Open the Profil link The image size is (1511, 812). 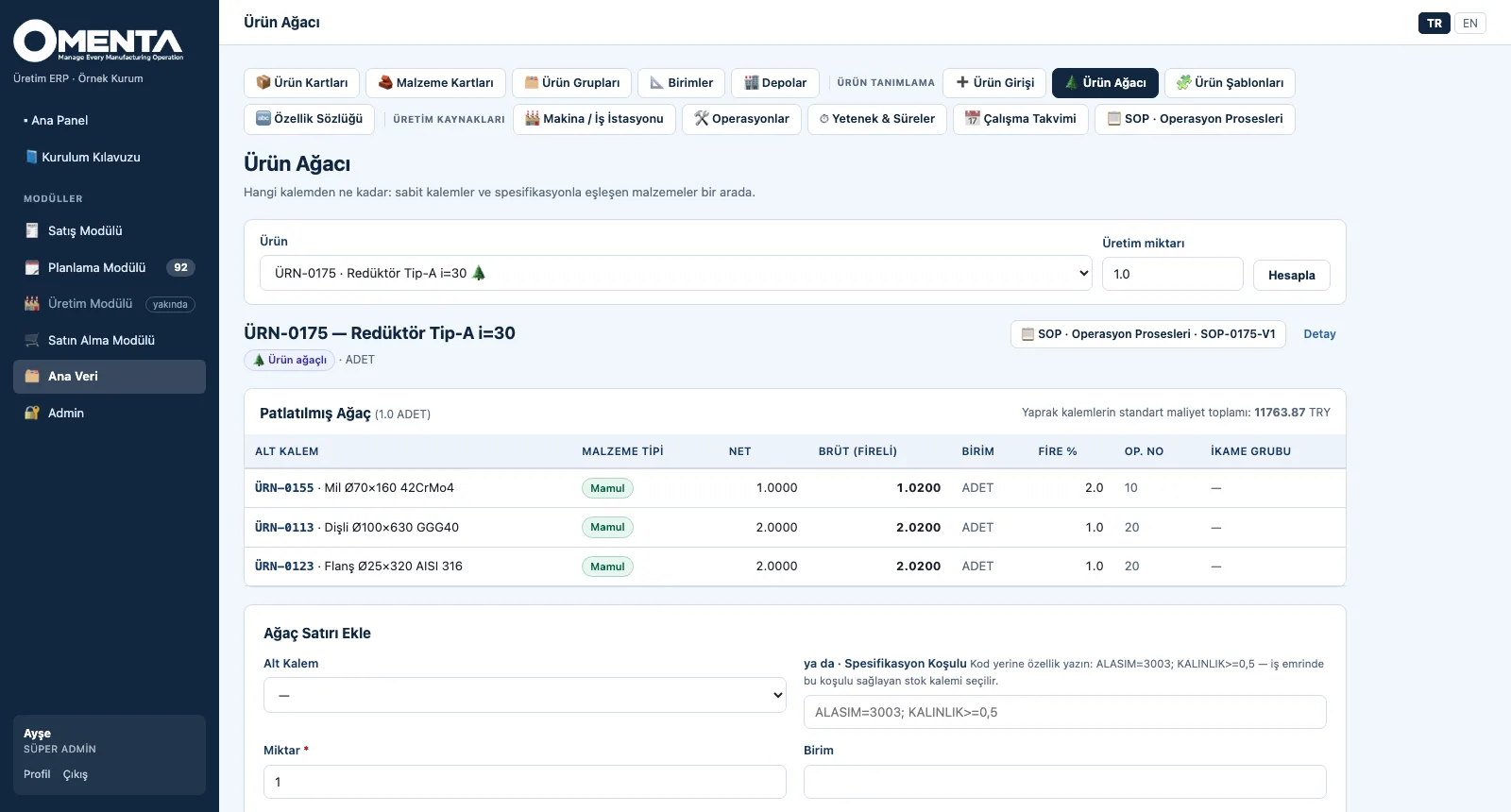(x=37, y=774)
